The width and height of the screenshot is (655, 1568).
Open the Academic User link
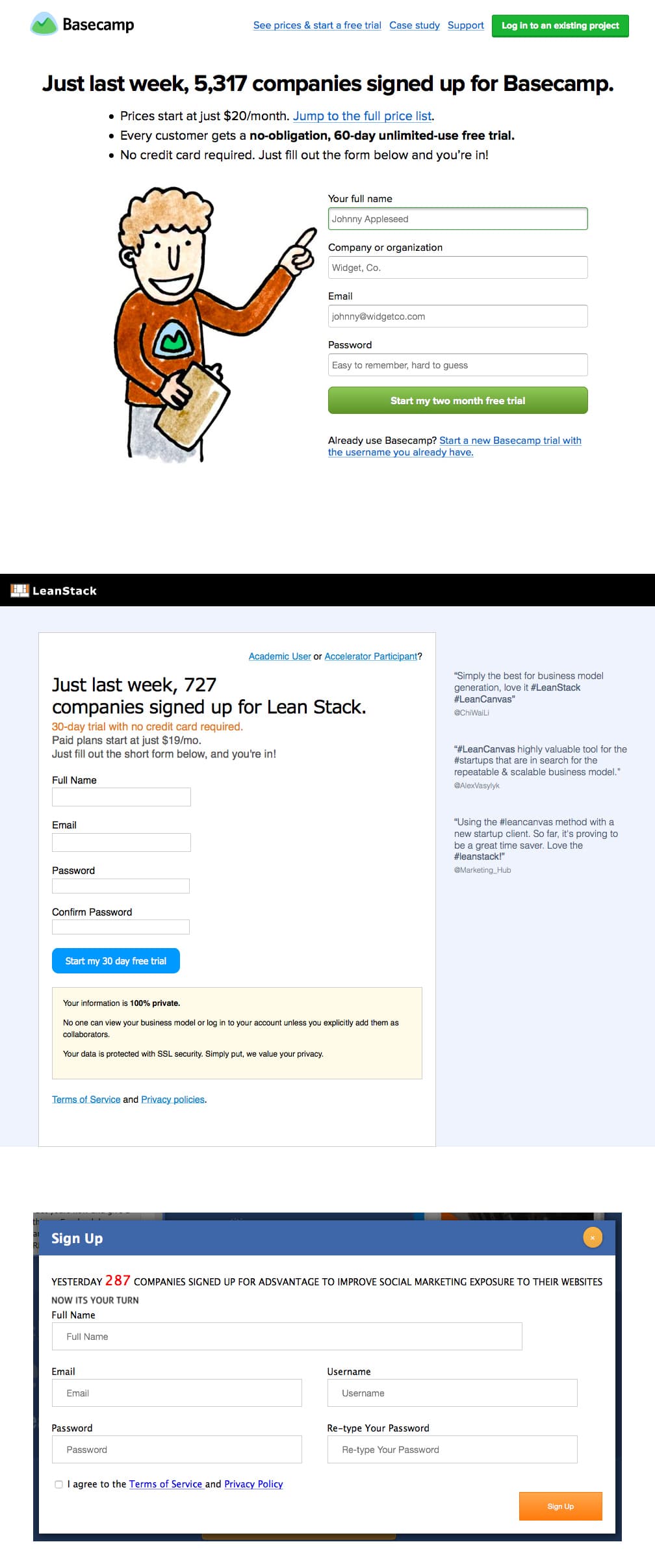(279, 656)
